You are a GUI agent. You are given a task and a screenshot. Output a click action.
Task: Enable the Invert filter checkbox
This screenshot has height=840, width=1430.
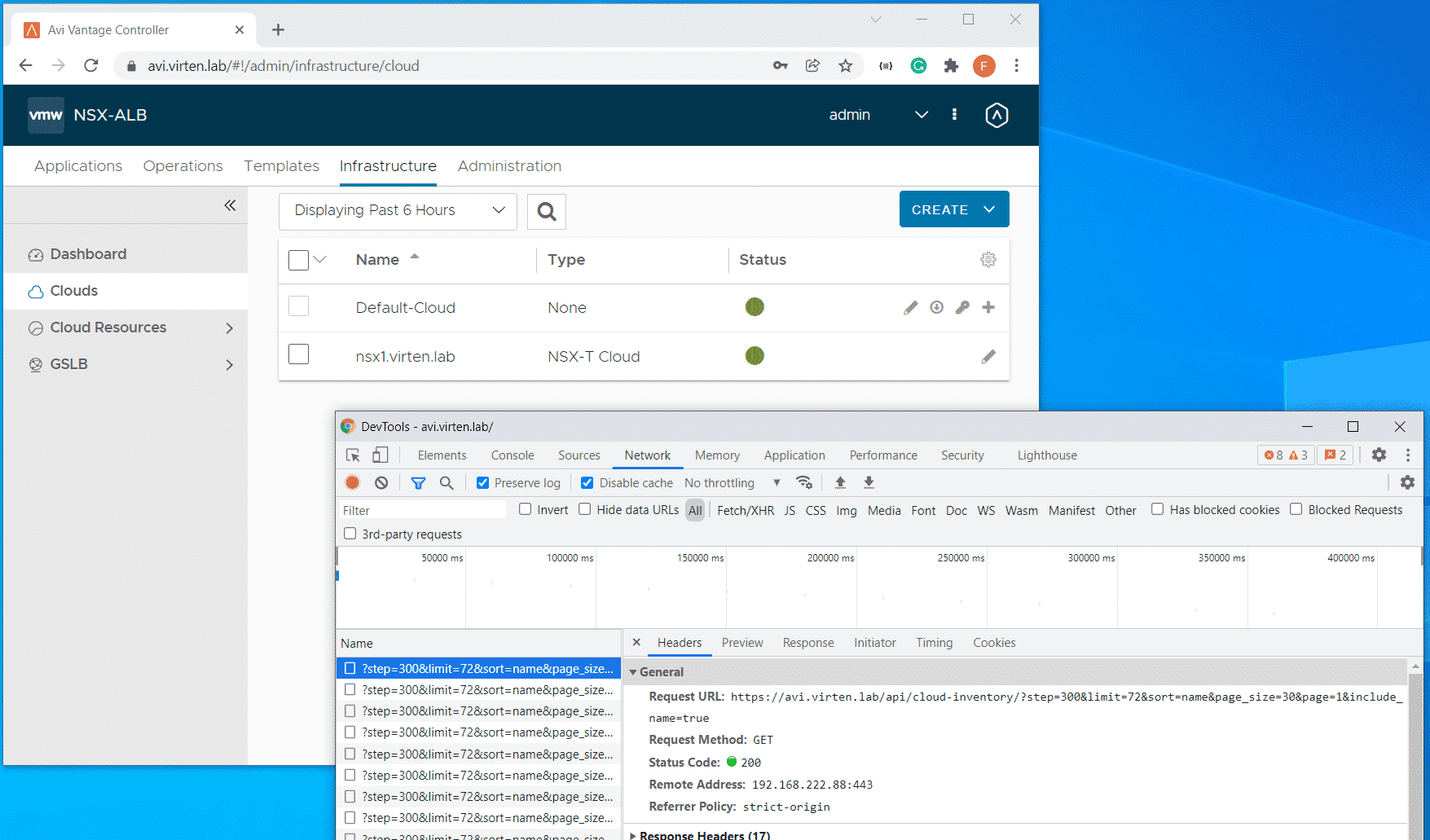(526, 509)
